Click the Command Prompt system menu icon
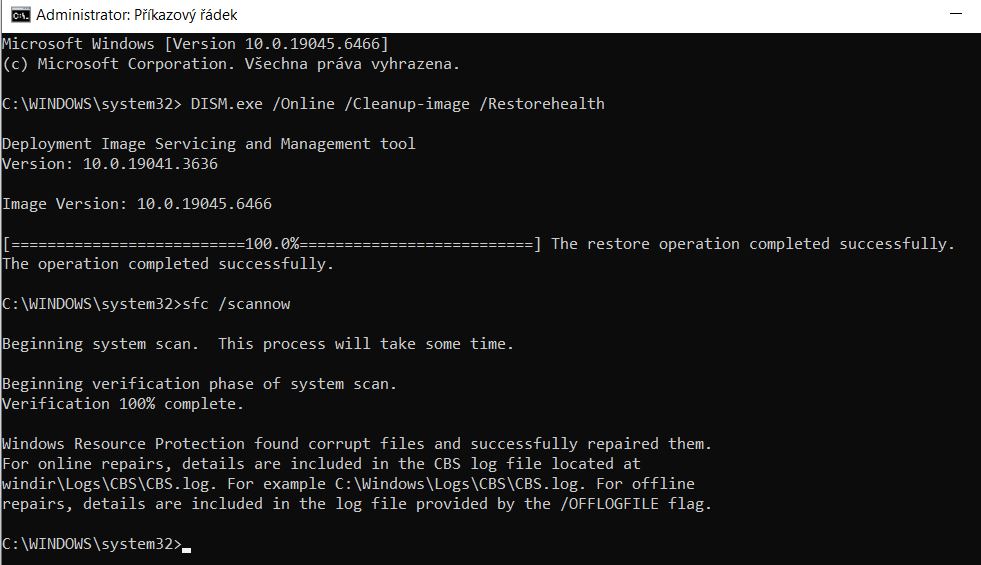 19,15
